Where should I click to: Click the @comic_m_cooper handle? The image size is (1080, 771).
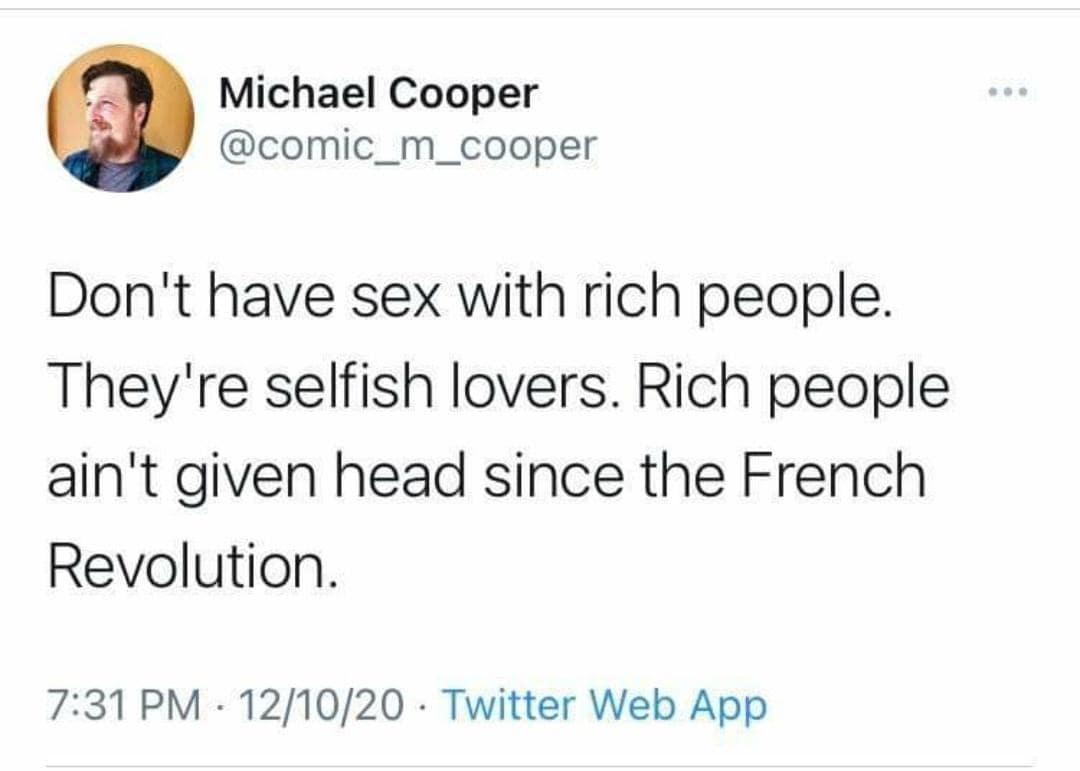tap(408, 146)
